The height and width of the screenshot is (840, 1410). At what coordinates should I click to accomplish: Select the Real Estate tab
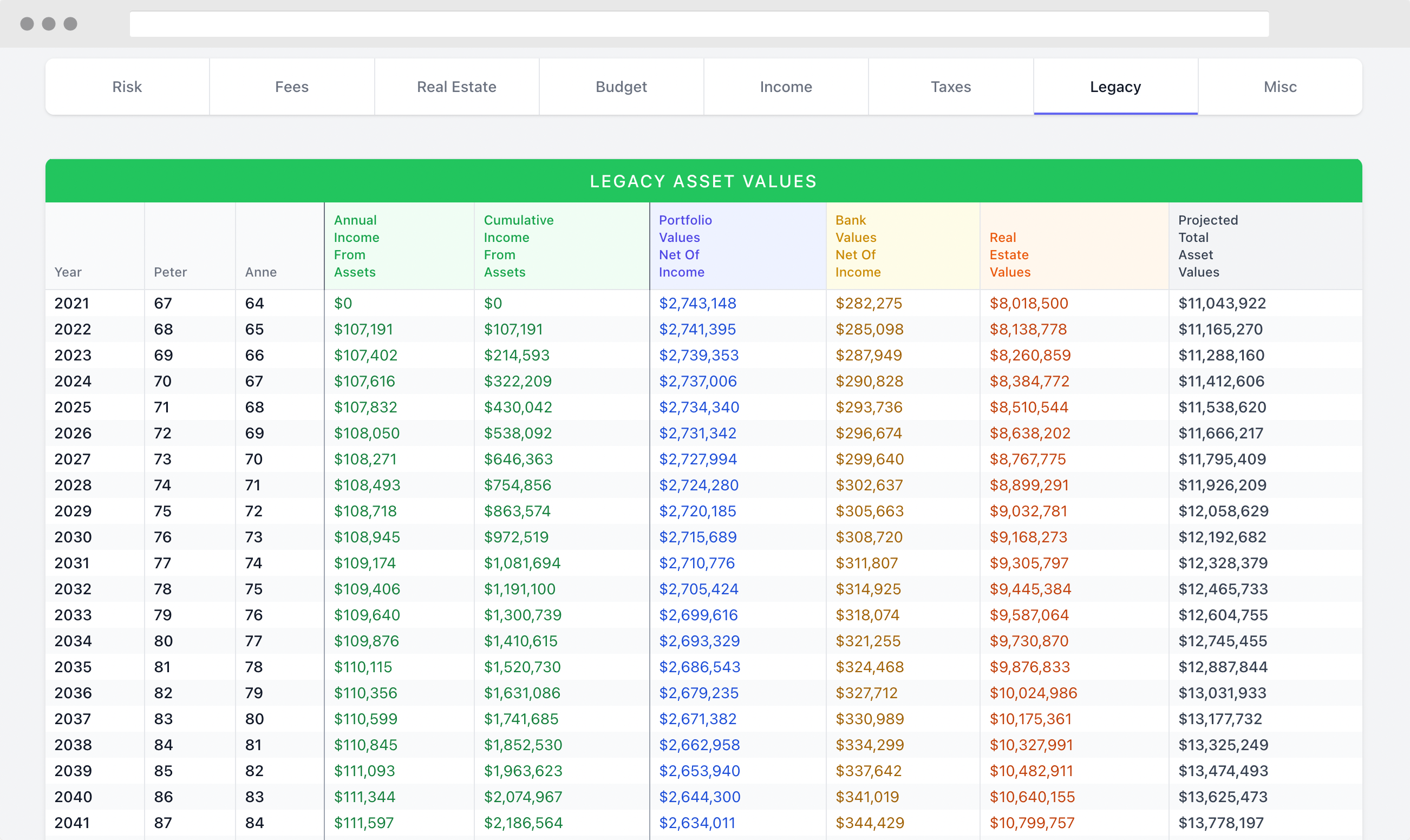456,87
